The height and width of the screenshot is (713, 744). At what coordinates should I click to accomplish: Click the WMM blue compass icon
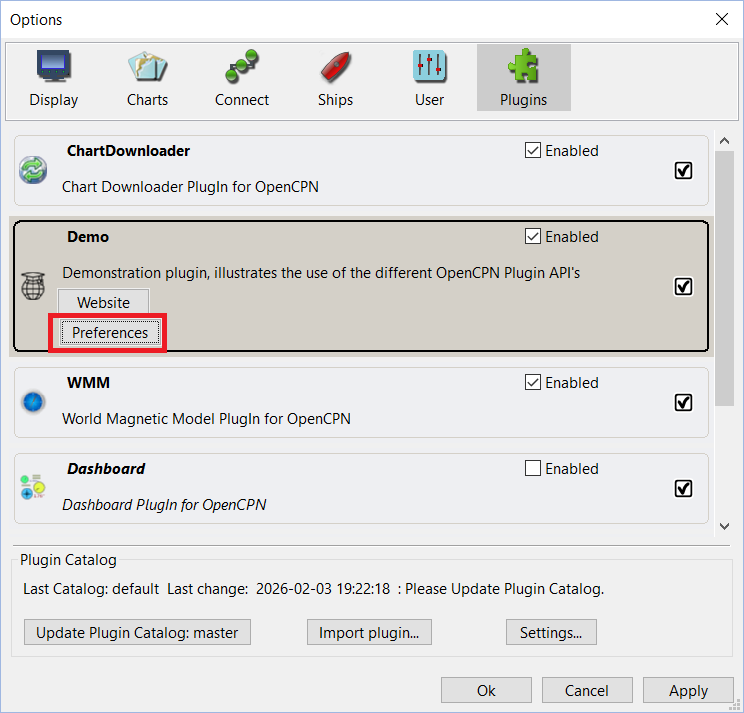[33, 402]
